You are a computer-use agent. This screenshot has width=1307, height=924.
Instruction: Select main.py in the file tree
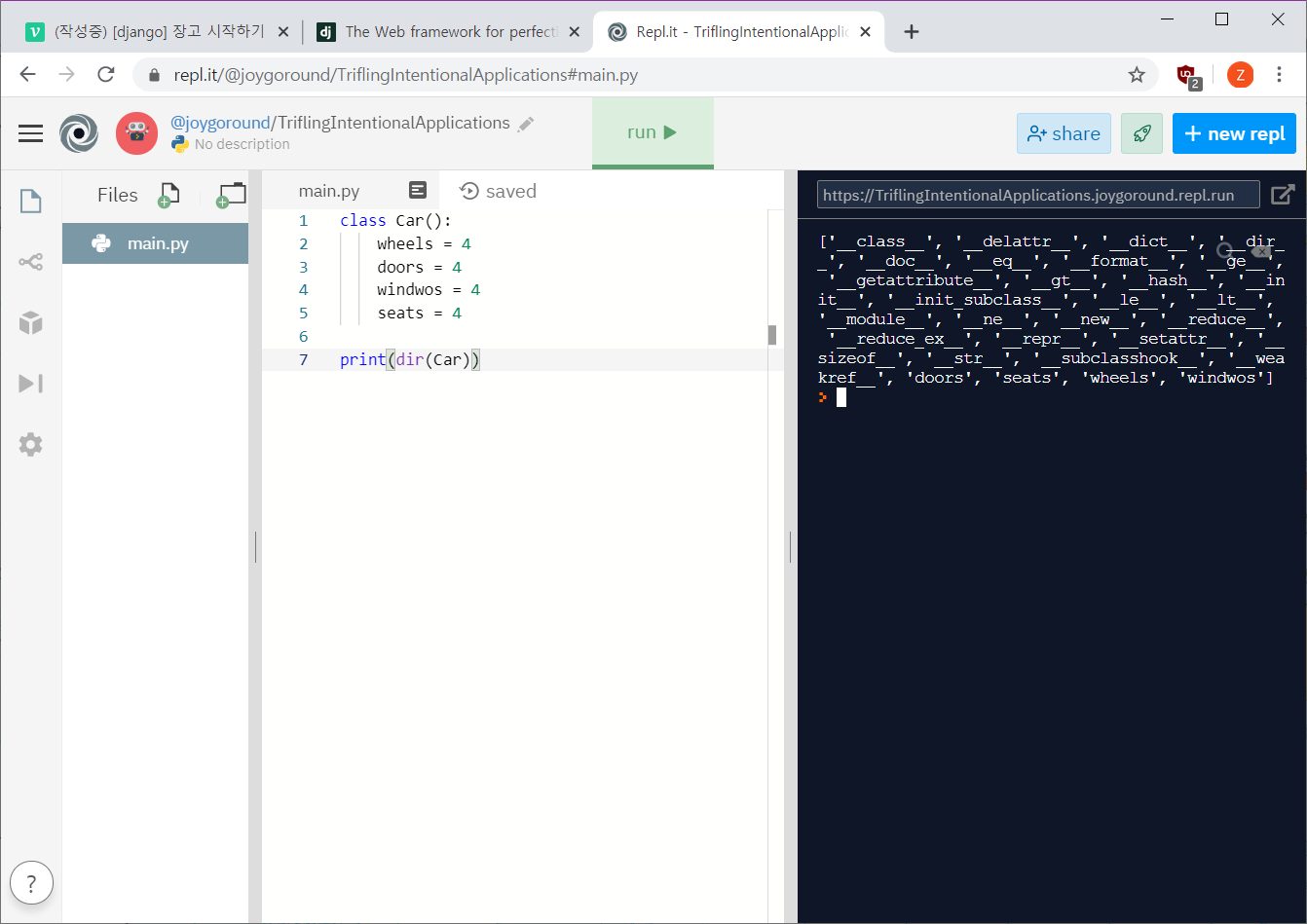(x=156, y=243)
